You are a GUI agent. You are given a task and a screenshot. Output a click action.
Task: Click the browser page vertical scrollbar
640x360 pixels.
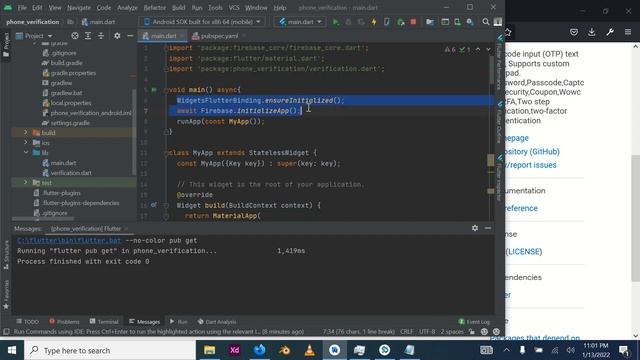[636, 219]
